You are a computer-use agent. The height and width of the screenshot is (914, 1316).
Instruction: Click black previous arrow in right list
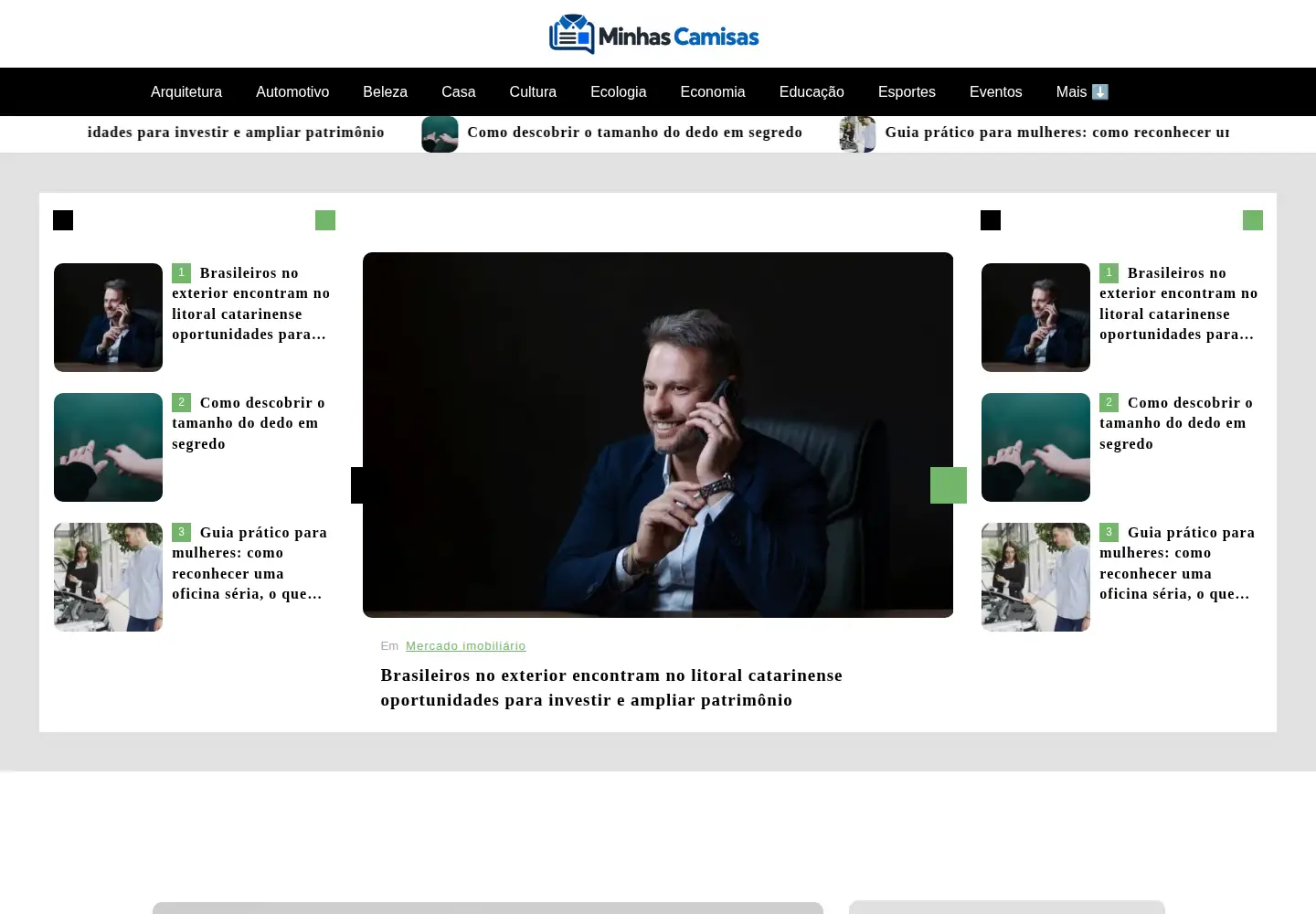pyautogui.click(x=991, y=220)
